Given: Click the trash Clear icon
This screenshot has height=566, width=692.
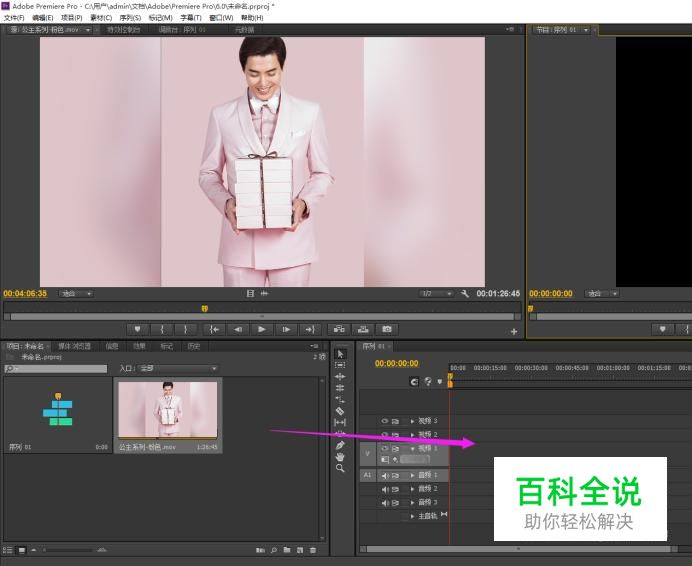Looking at the screenshot, I should pyautogui.click(x=313, y=550).
